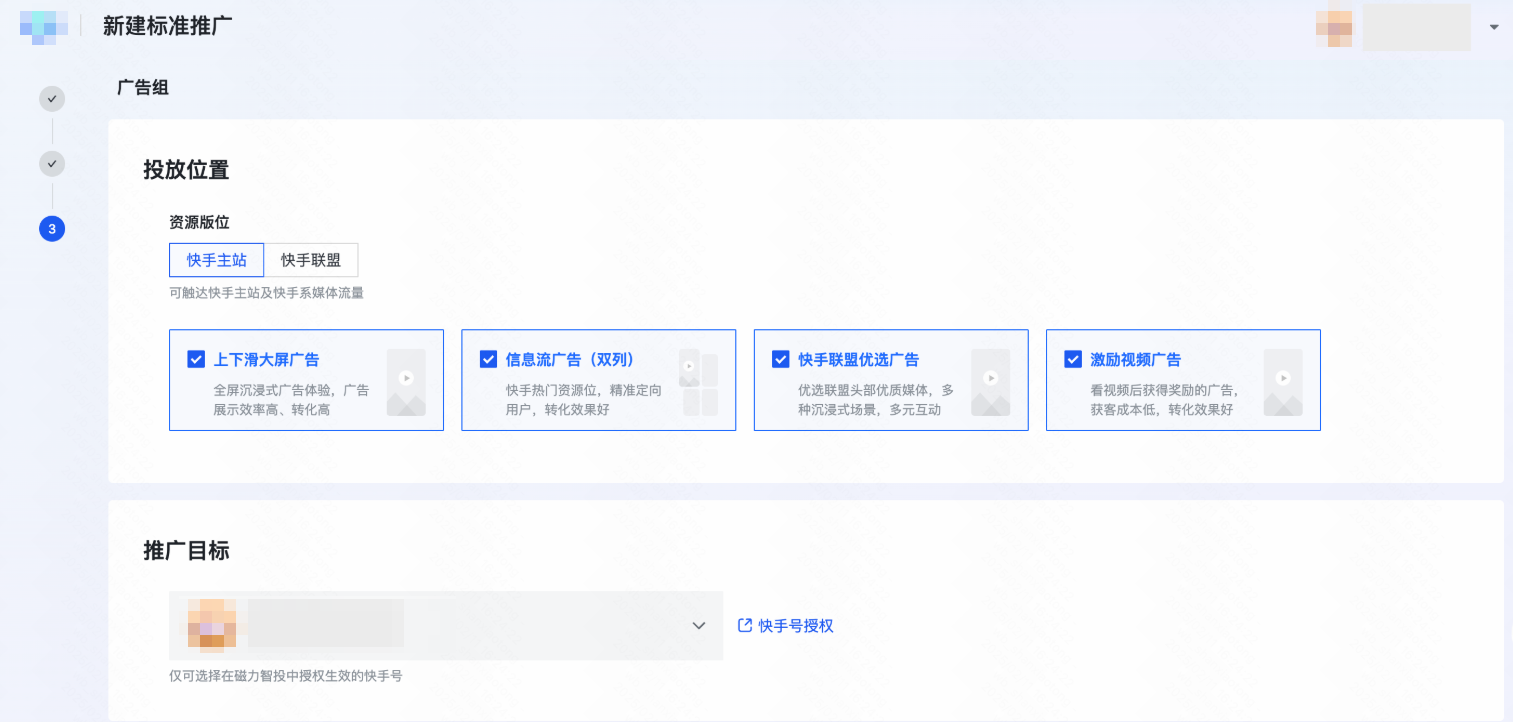The width and height of the screenshot is (1513, 722).
Task: Disable the 激励视频广告 checkbox
Action: coord(1073,359)
